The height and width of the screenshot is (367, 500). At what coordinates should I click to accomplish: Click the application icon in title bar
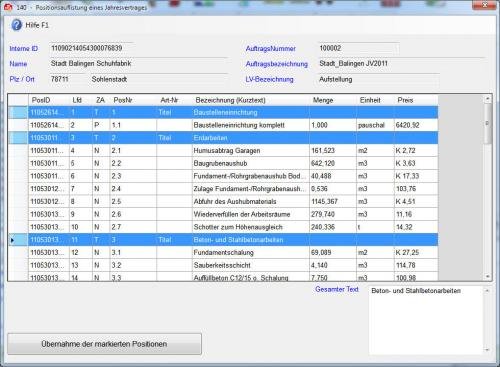[x=8, y=7]
